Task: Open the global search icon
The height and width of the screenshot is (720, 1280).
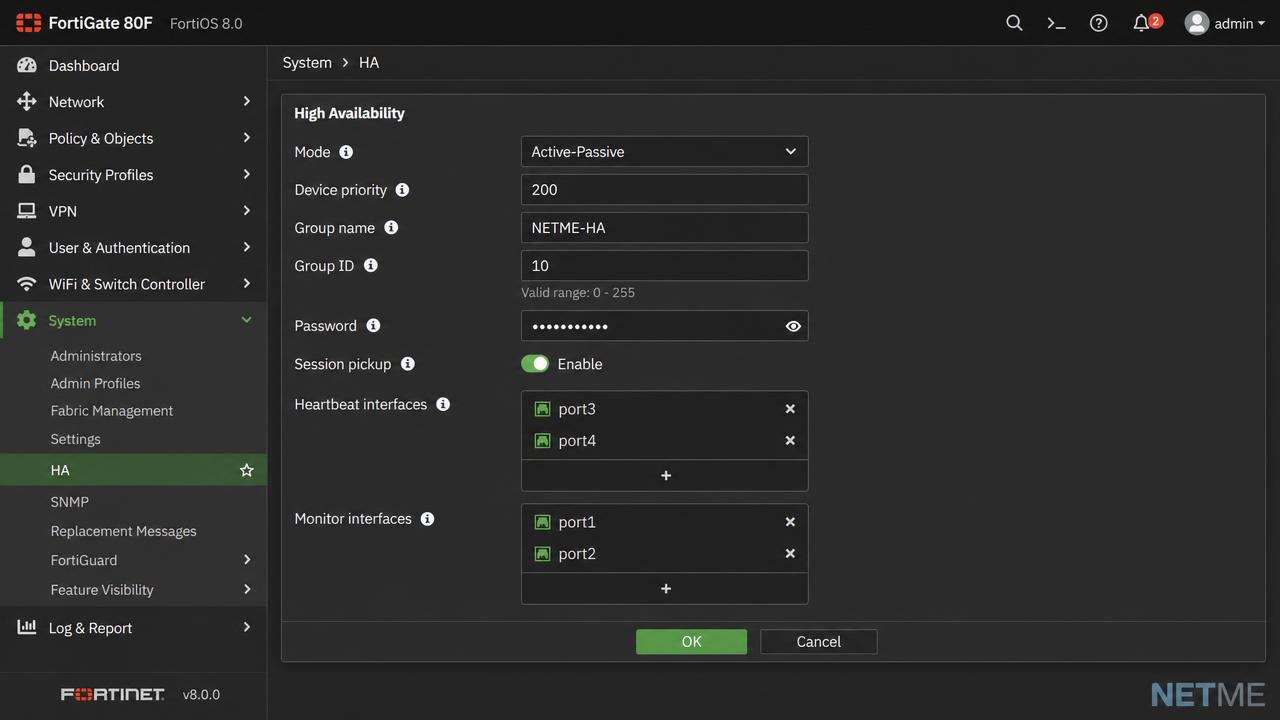Action: (x=1014, y=23)
